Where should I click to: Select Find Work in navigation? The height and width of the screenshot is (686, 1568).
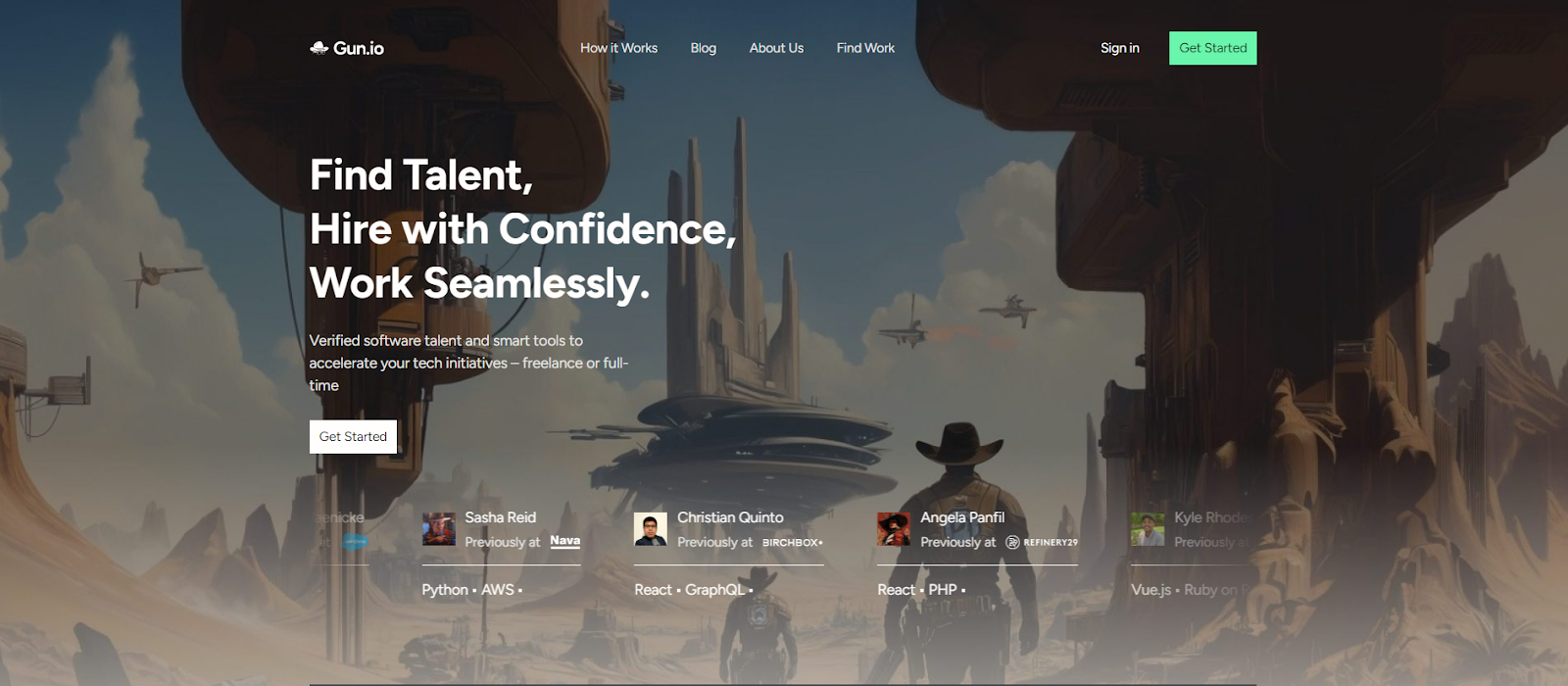865,48
